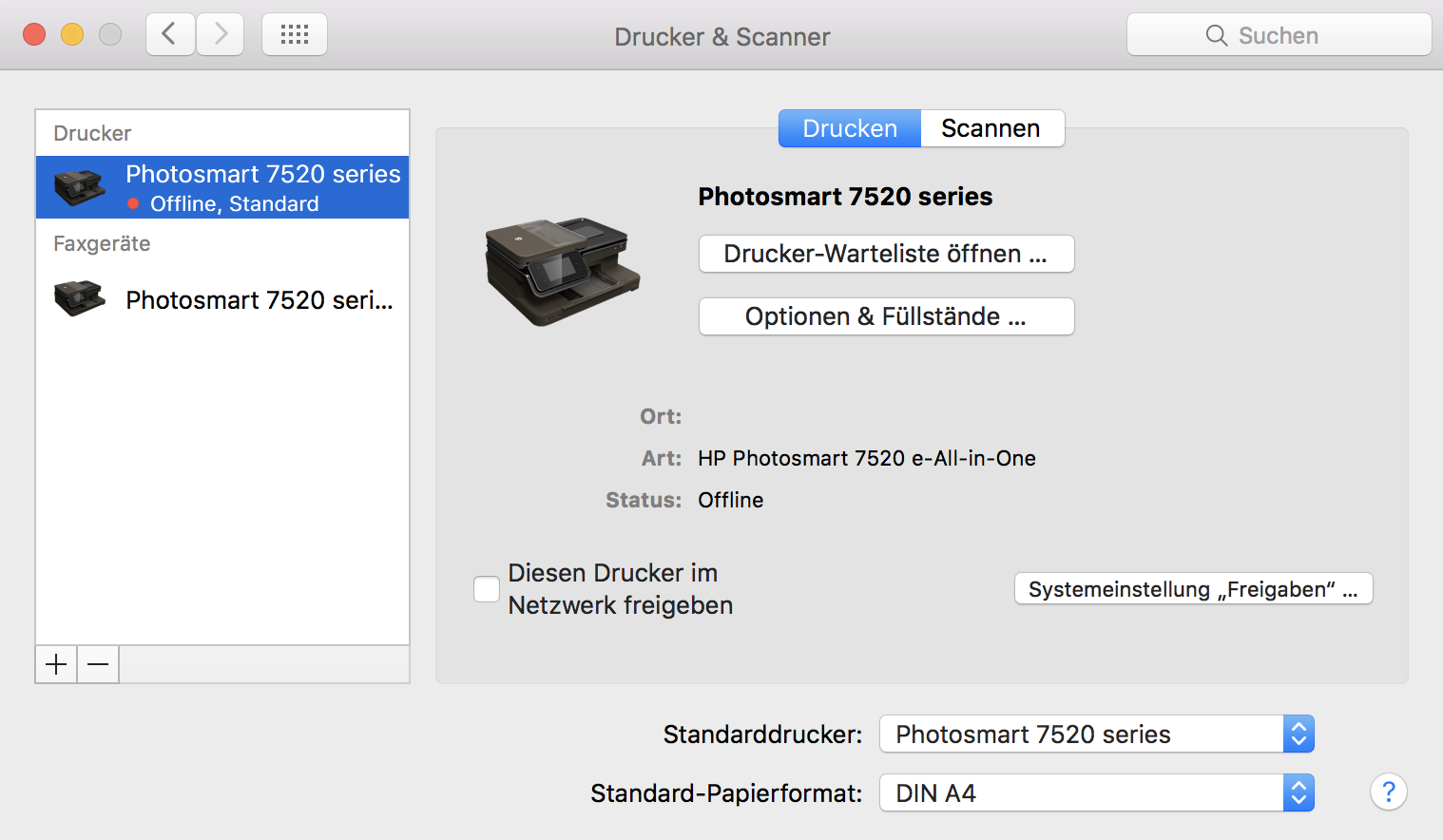The image size is (1443, 840).
Task: Select the Drucken tab
Action: click(x=849, y=128)
